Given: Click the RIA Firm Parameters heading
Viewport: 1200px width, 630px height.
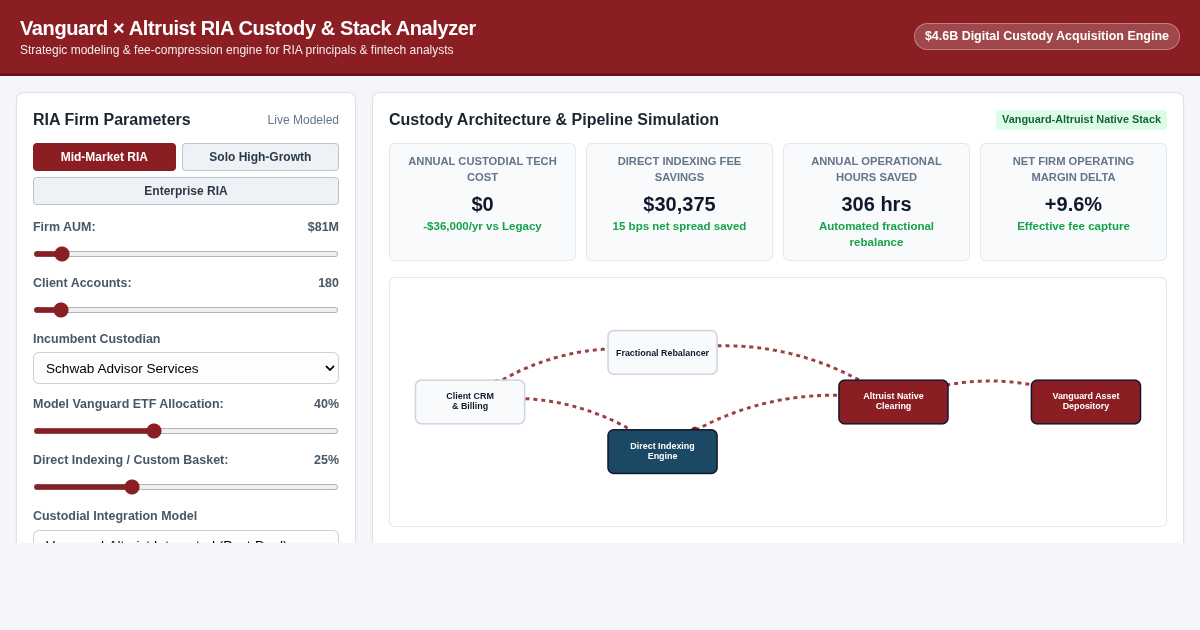Looking at the screenshot, I should pyautogui.click(x=112, y=120).
